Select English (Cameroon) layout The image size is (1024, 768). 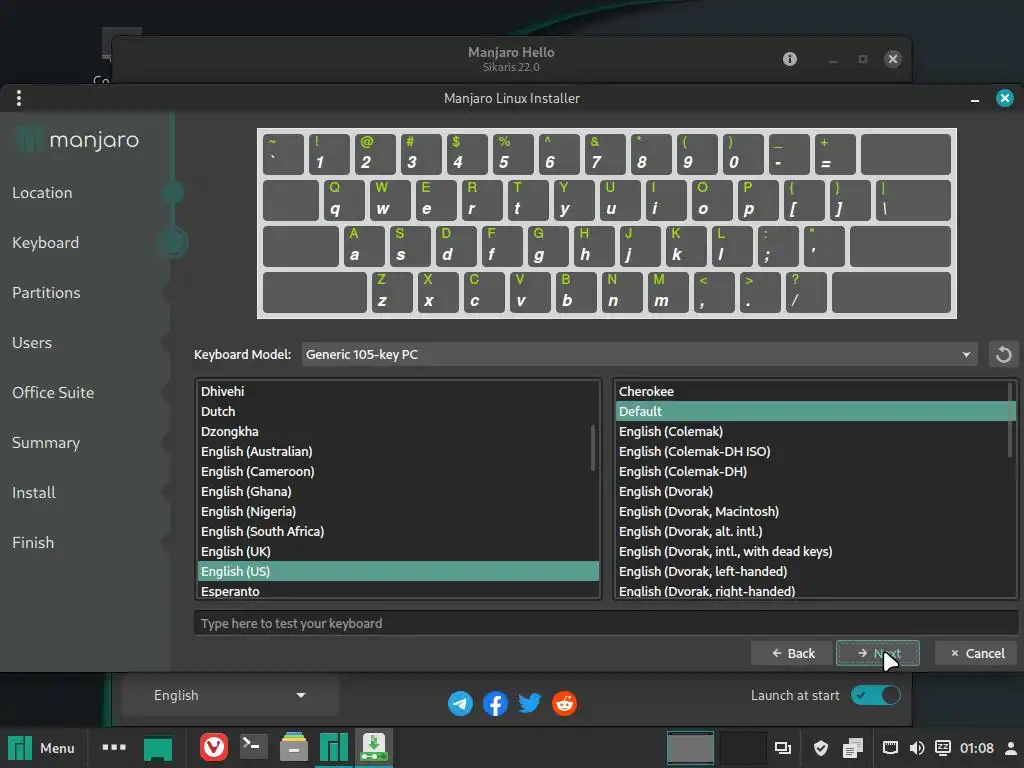(398, 472)
